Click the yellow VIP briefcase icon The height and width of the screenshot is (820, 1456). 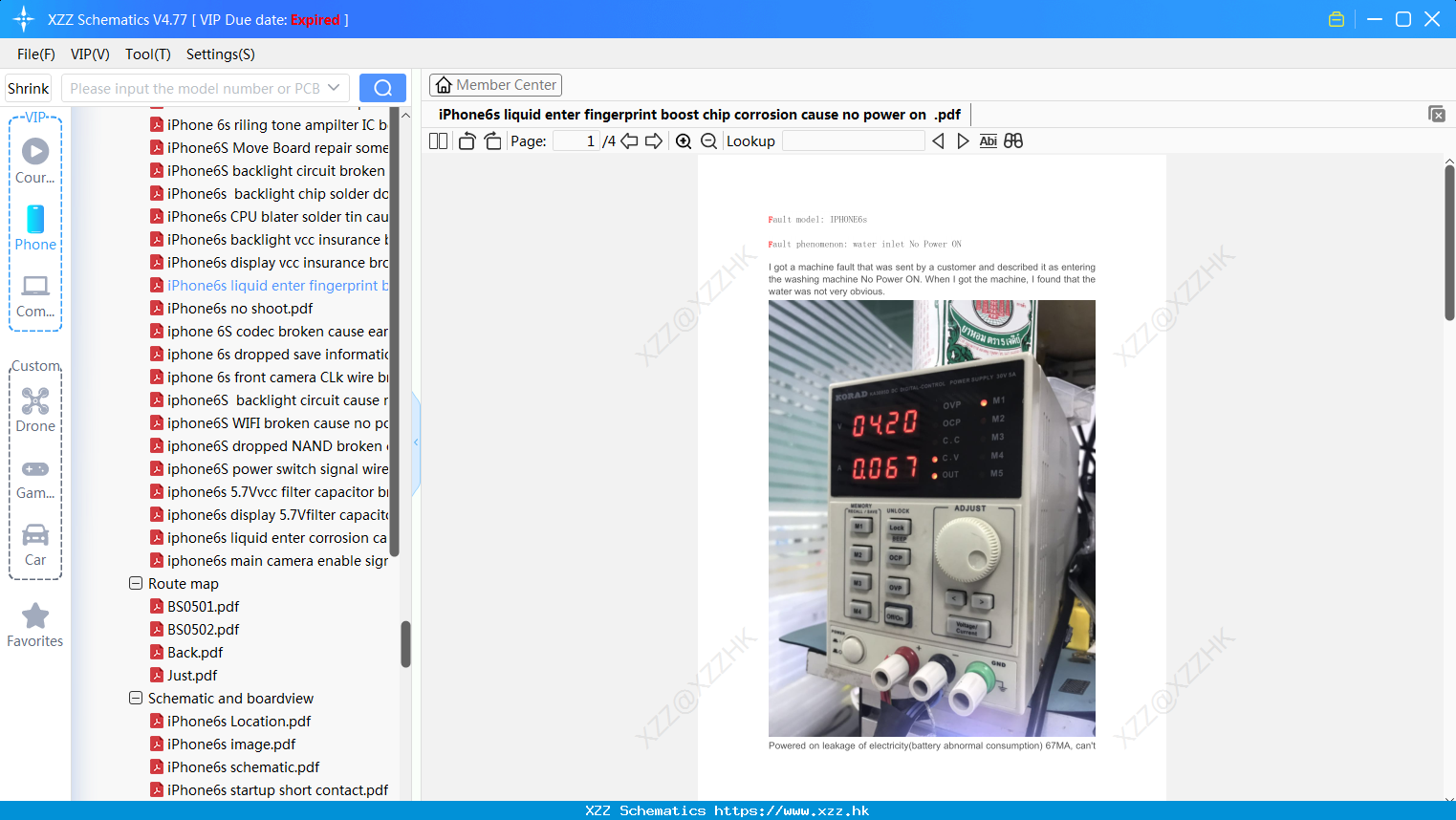click(x=1336, y=19)
